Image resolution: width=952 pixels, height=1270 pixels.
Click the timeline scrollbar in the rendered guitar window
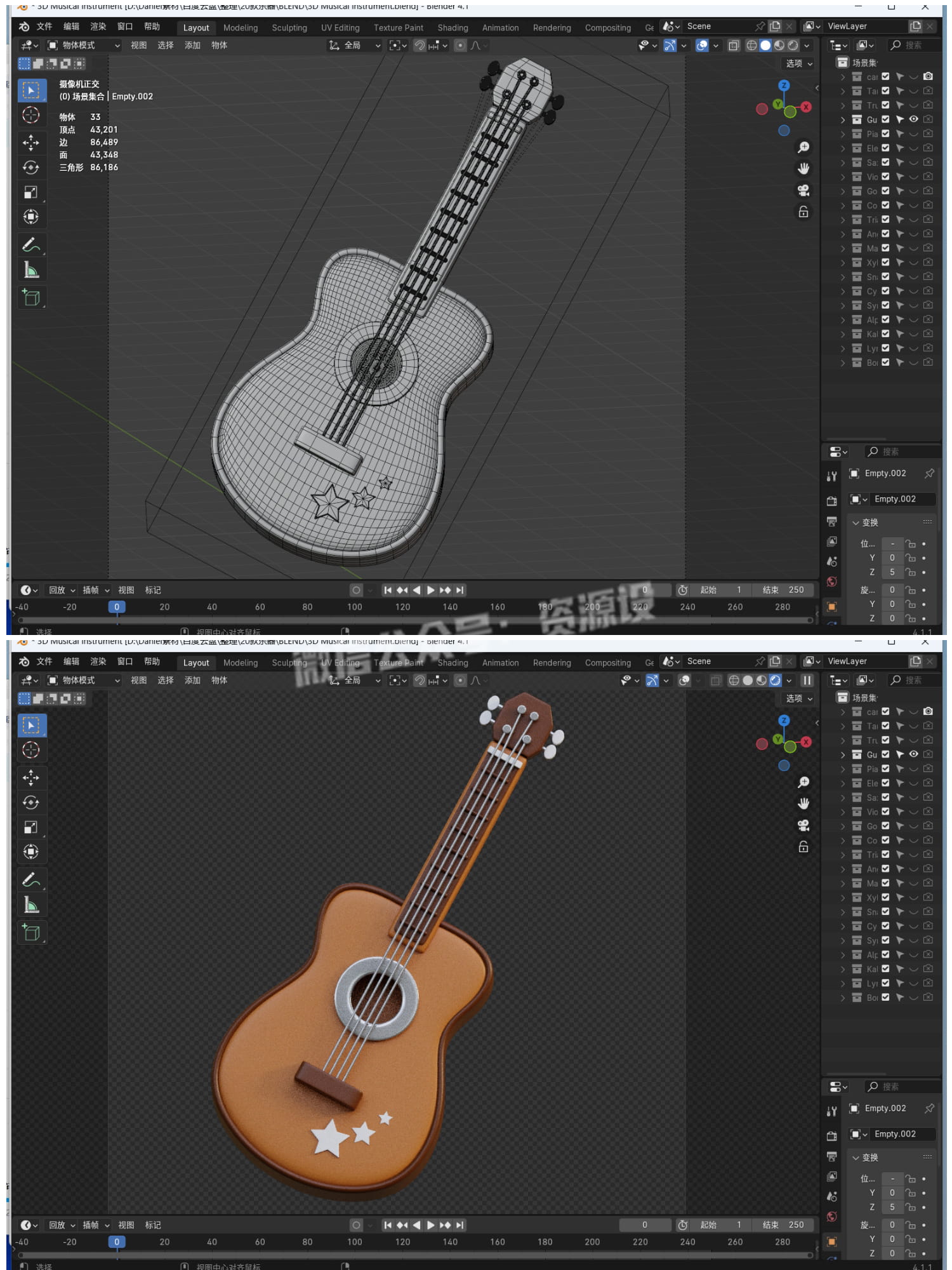pos(416,1255)
